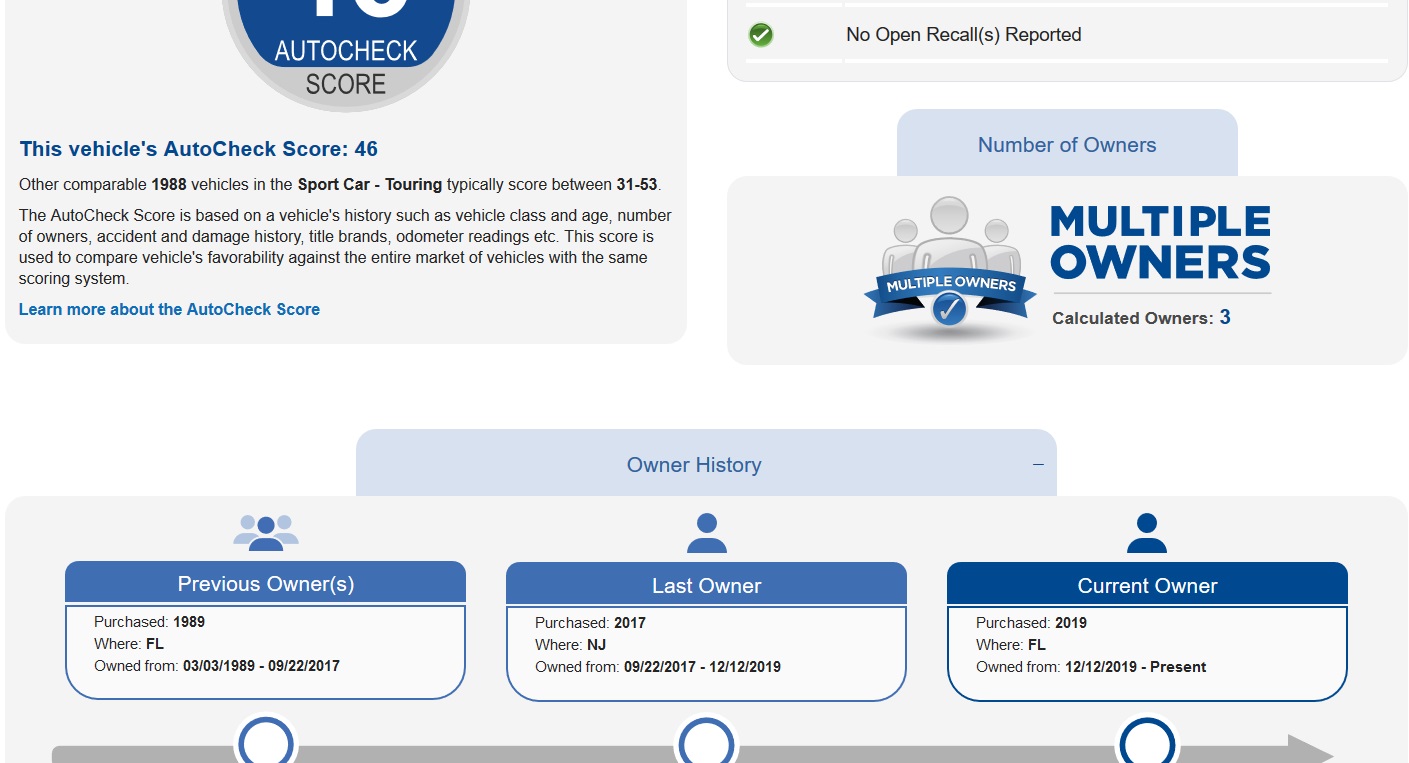
Task: Click 'Purchased: 2019' in Current Owner card
Action: 1031,623
